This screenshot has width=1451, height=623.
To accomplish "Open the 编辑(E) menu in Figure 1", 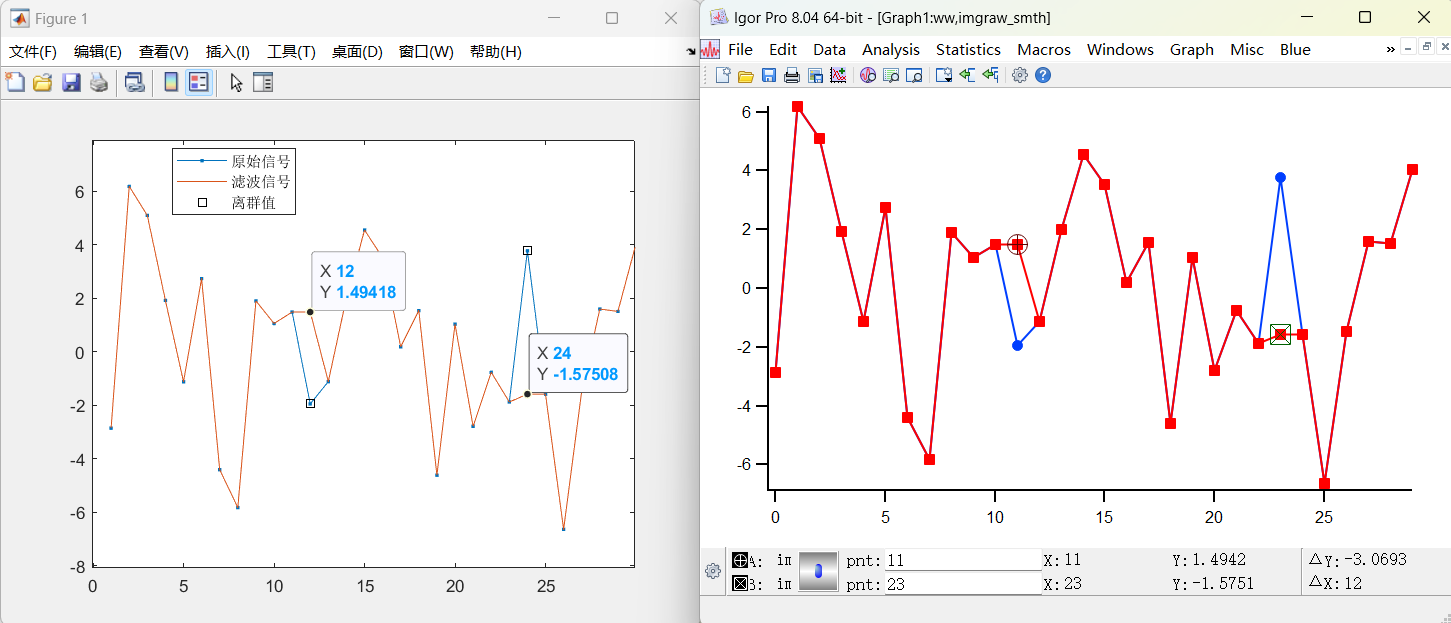I will [x=98, y=52].
